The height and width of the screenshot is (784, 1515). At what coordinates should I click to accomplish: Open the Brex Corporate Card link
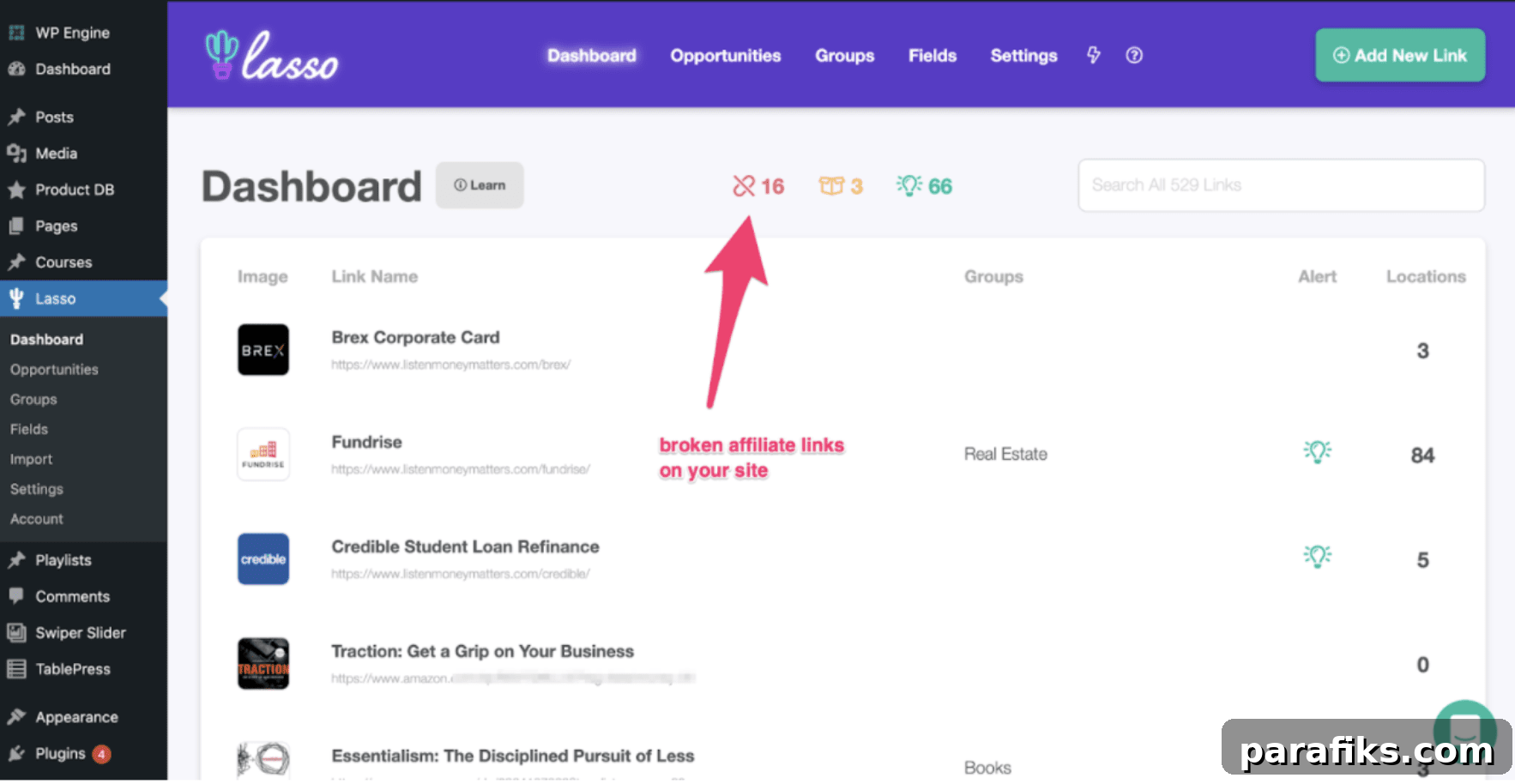point(416,337)
